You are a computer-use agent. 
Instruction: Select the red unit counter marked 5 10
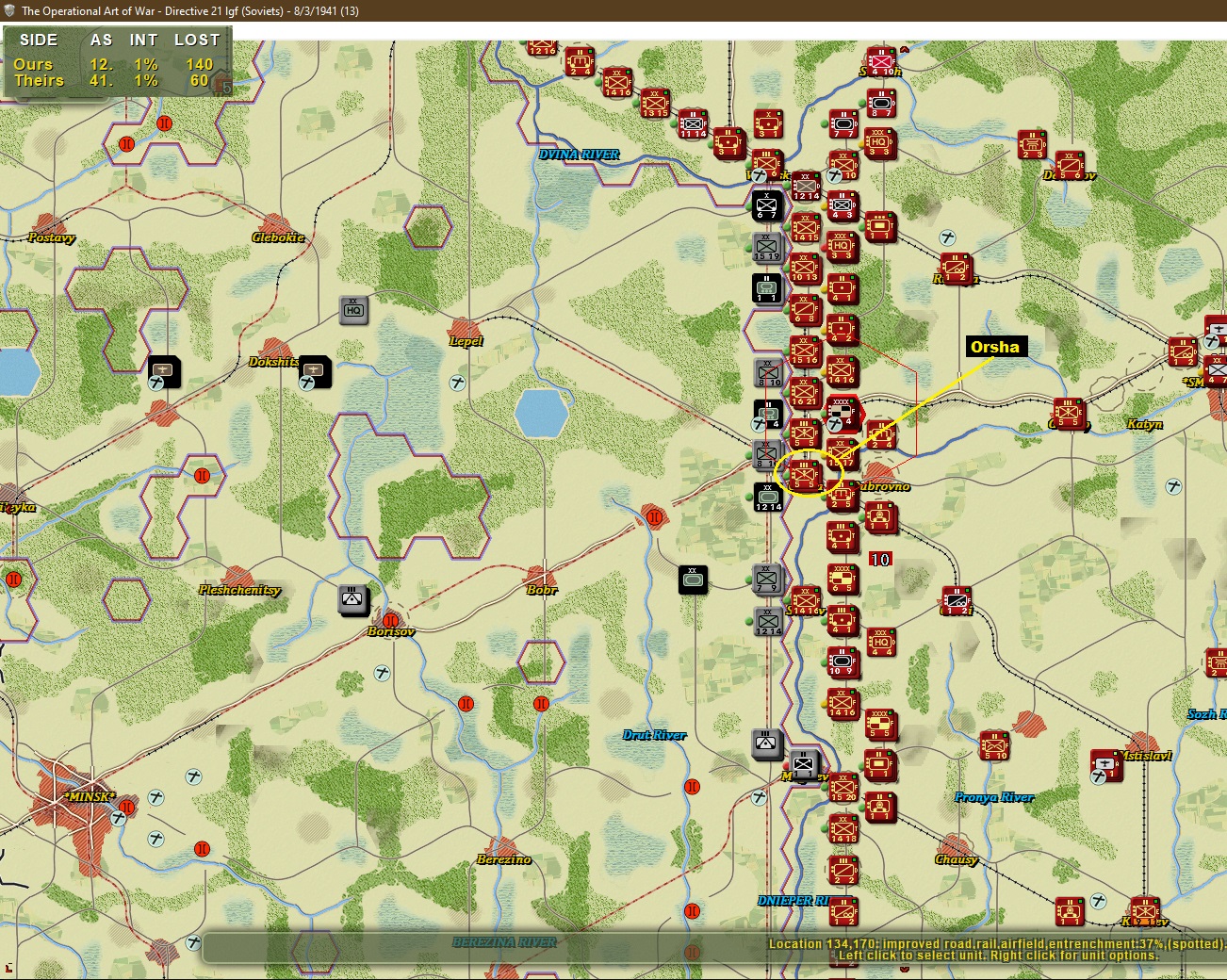[x=994, y=745]
